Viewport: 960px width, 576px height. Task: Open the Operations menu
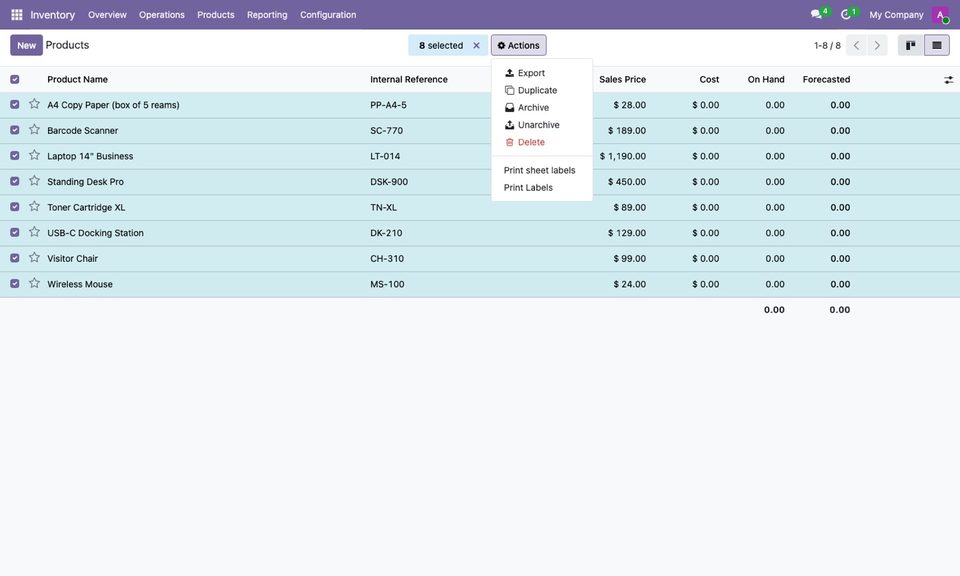point(162,15)
